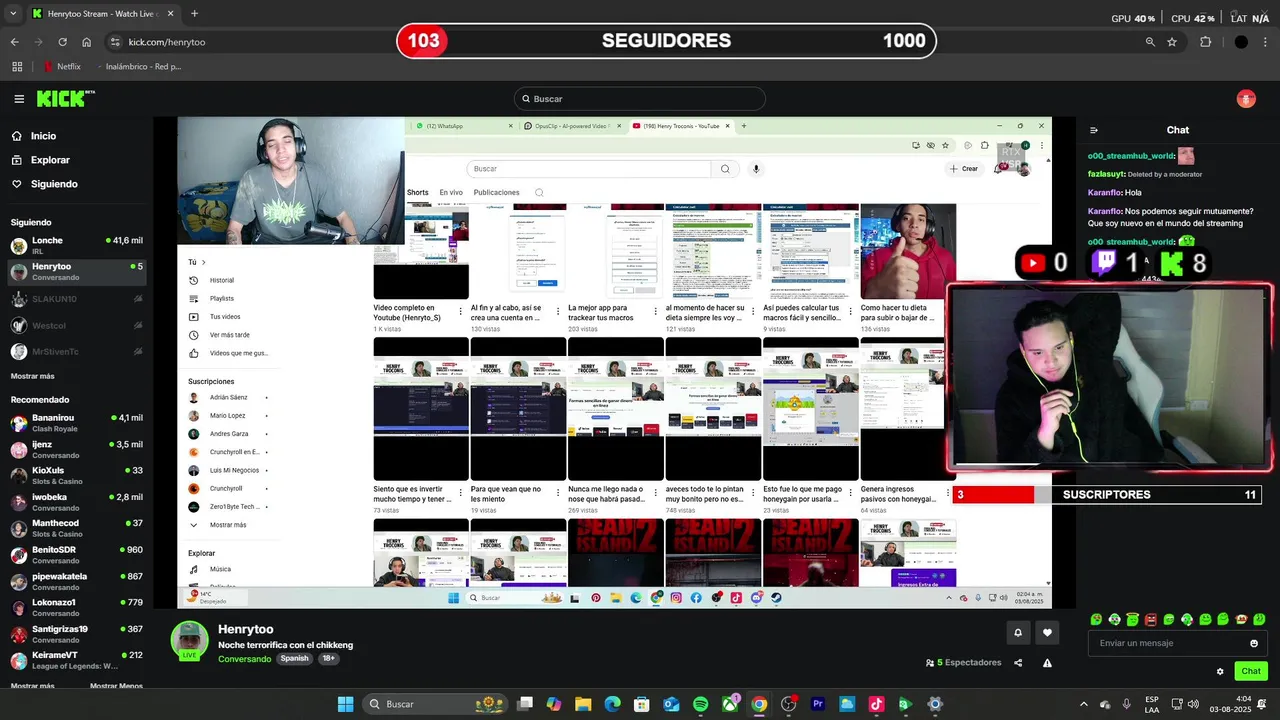Open ijenz recommended channel
This screenshot has width=1280, height=720.
76,450
